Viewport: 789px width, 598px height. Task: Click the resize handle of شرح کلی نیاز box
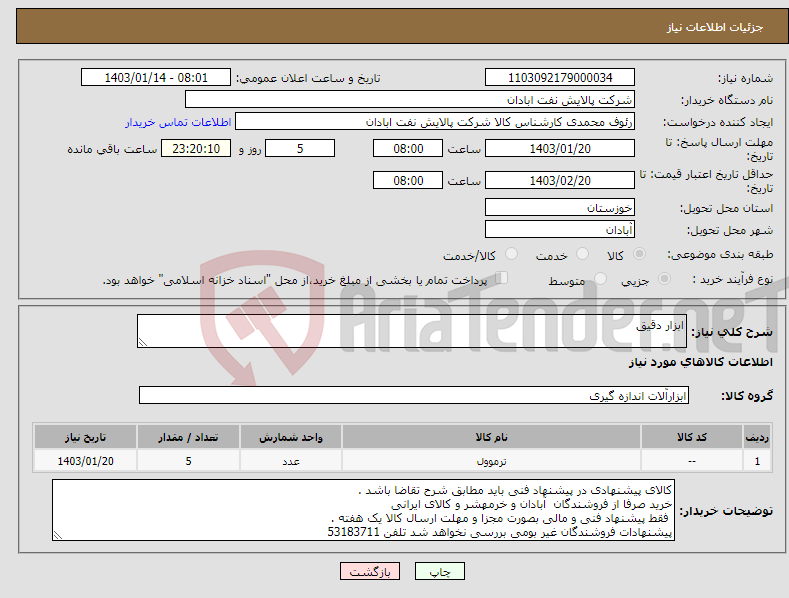click(143, 342)
